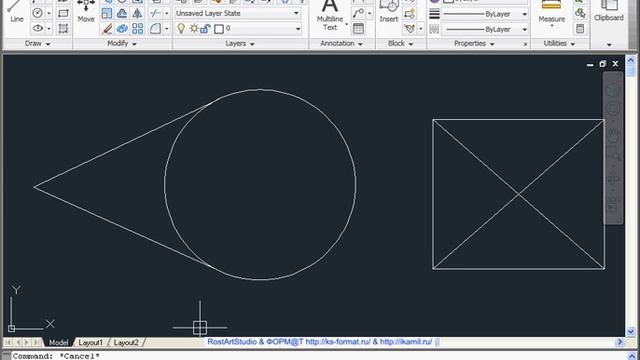Click the Edit block icon in Block panel
Viewport: 640px width, 360px height.
tap(409, 13)
